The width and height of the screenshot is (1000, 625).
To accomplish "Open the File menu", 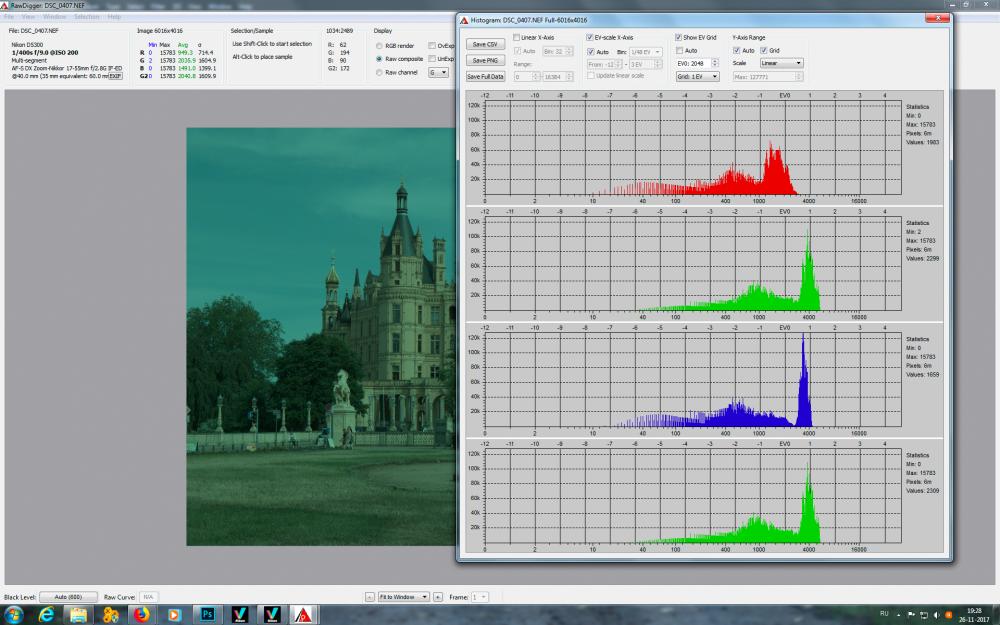I will point(10,17).
